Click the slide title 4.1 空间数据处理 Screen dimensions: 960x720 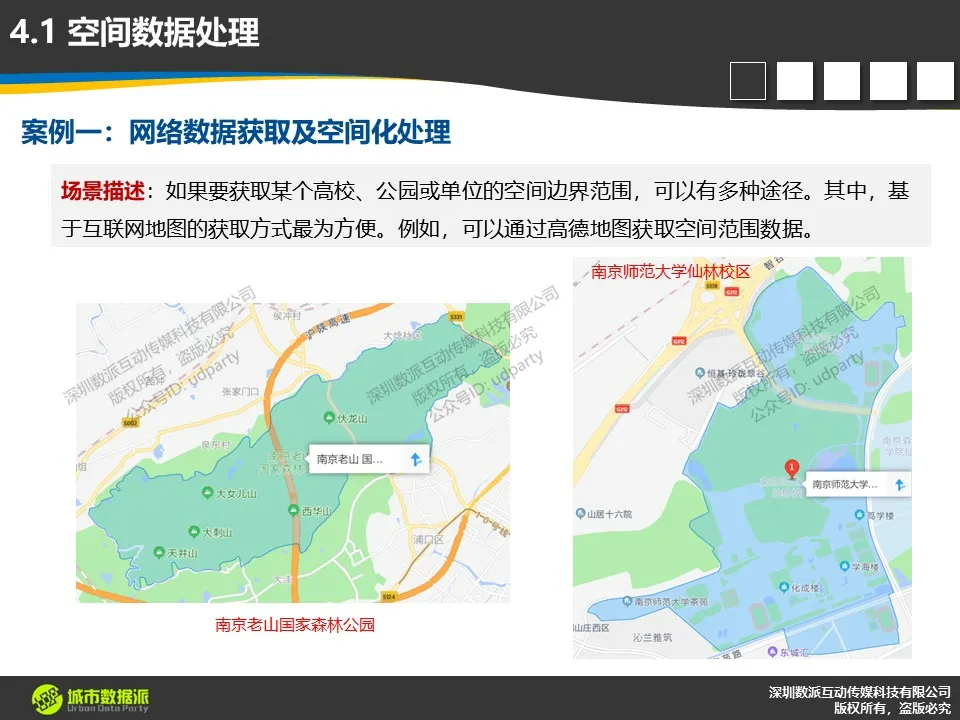(x=135, y=32)
